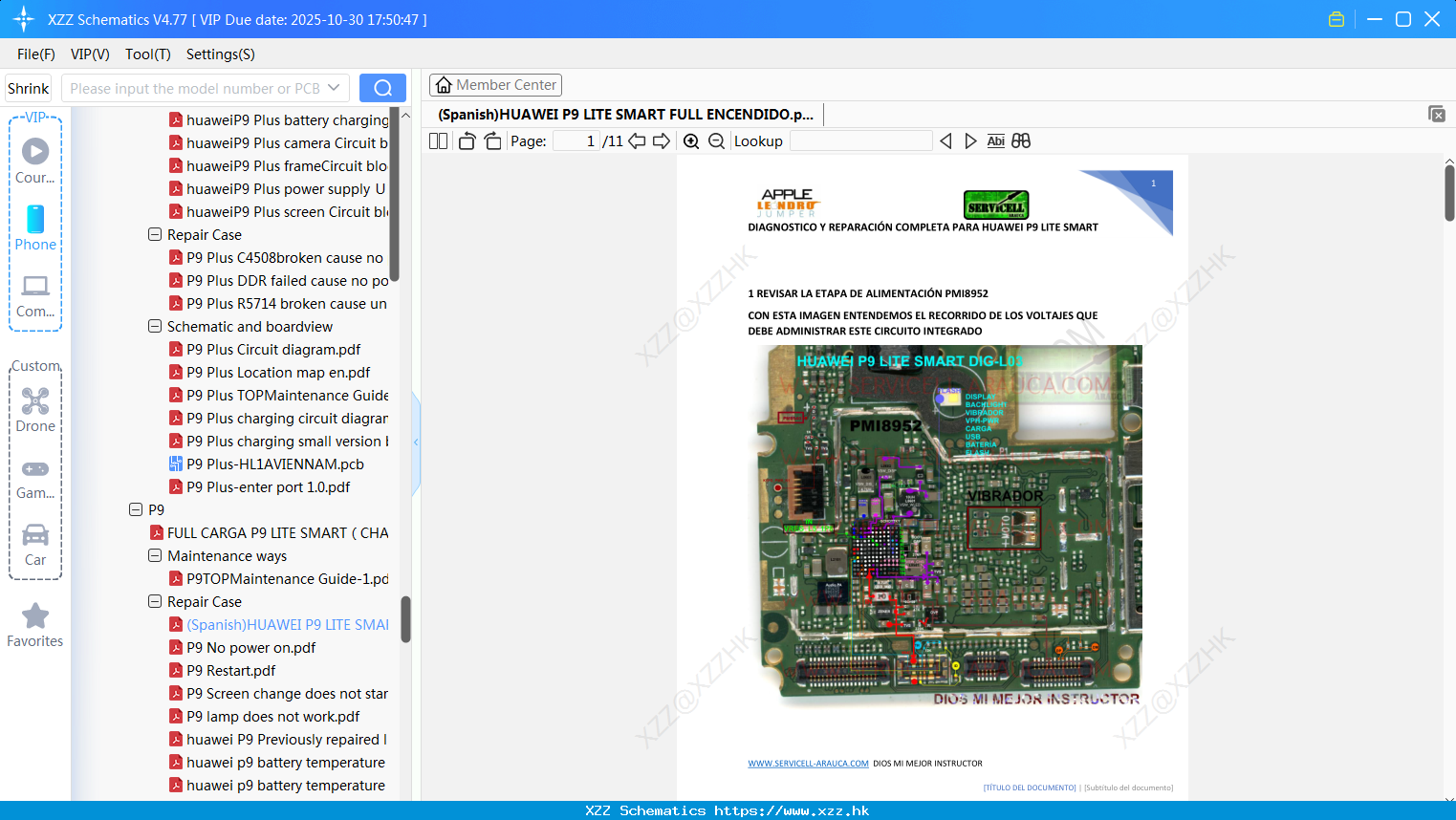Viewport: 1456px width, 820px height.
Task: Zoom in on the PDF page
Action: tap(691, 140)
